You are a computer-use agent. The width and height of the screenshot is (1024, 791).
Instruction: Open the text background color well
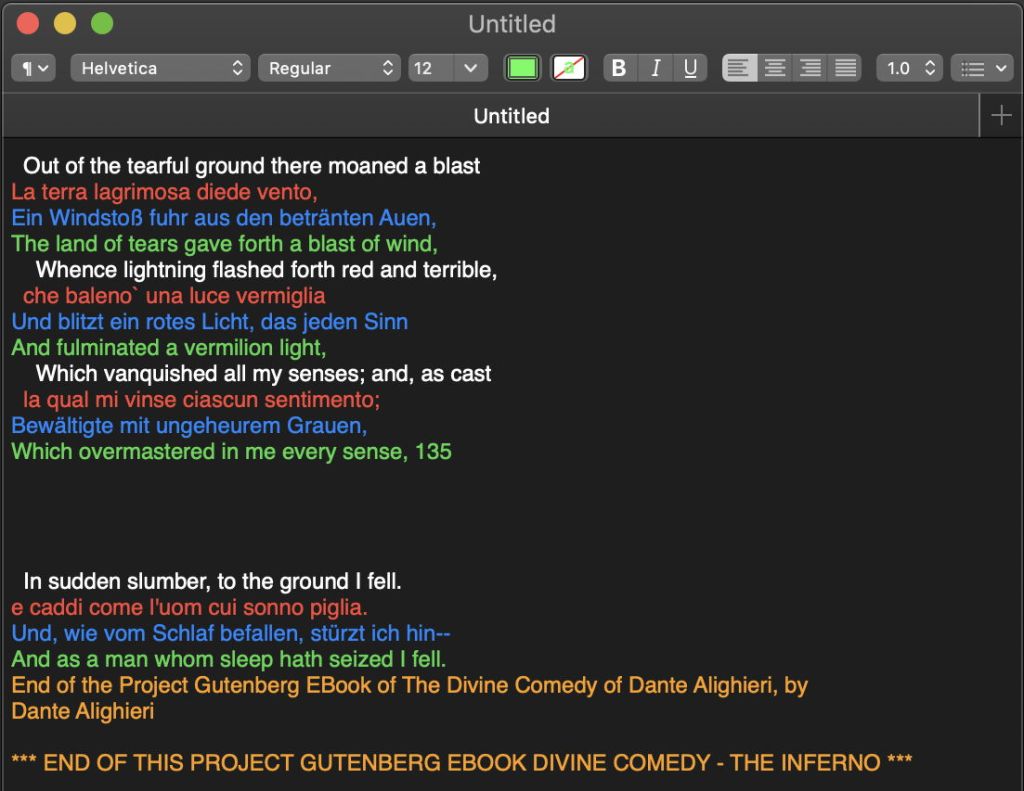pyautogui.click(x=570, y=68)
